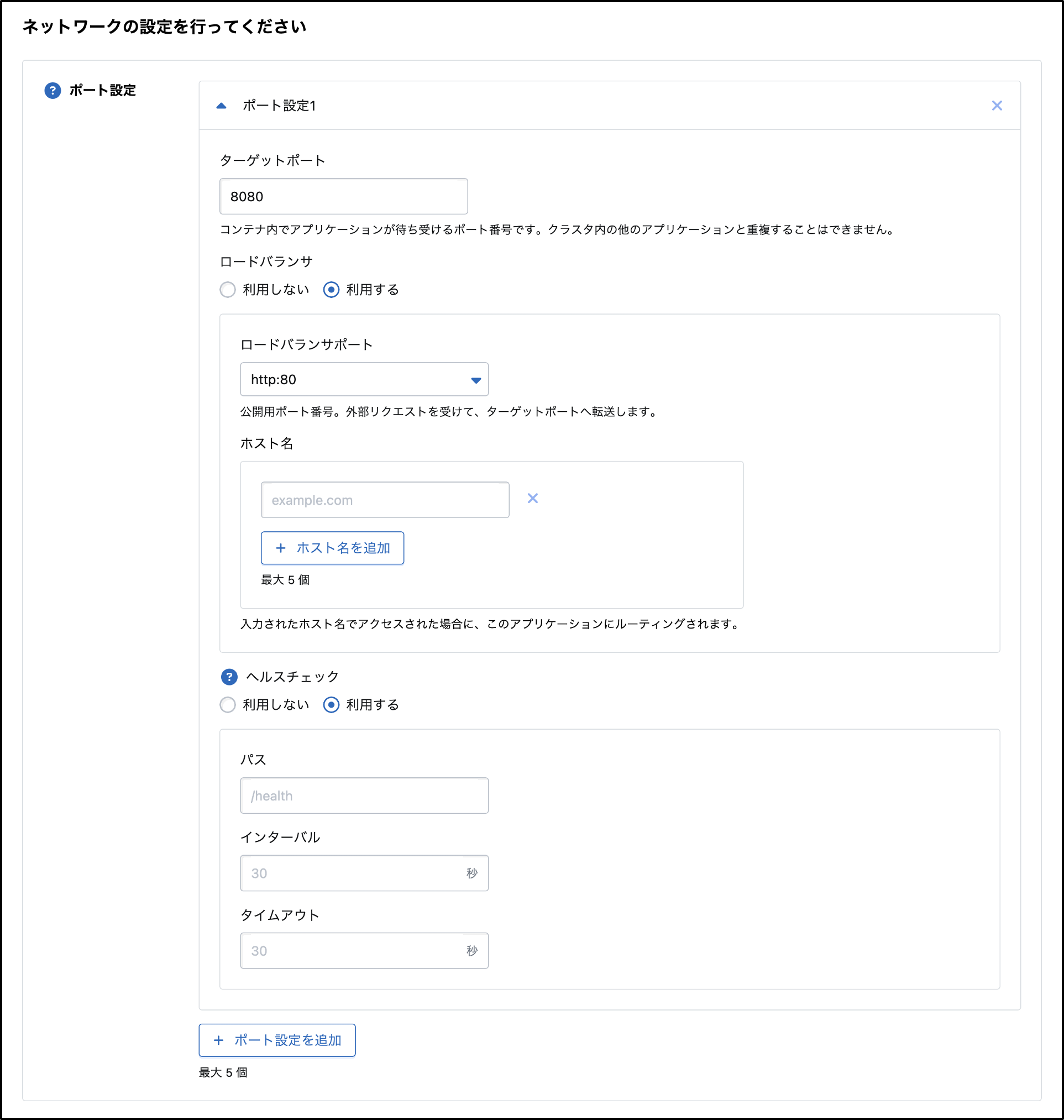The height and width of the screenshot is (1120, 1064).
Task: Click the ポート設定を追加 button
Action: click(x=277, y=1040)
